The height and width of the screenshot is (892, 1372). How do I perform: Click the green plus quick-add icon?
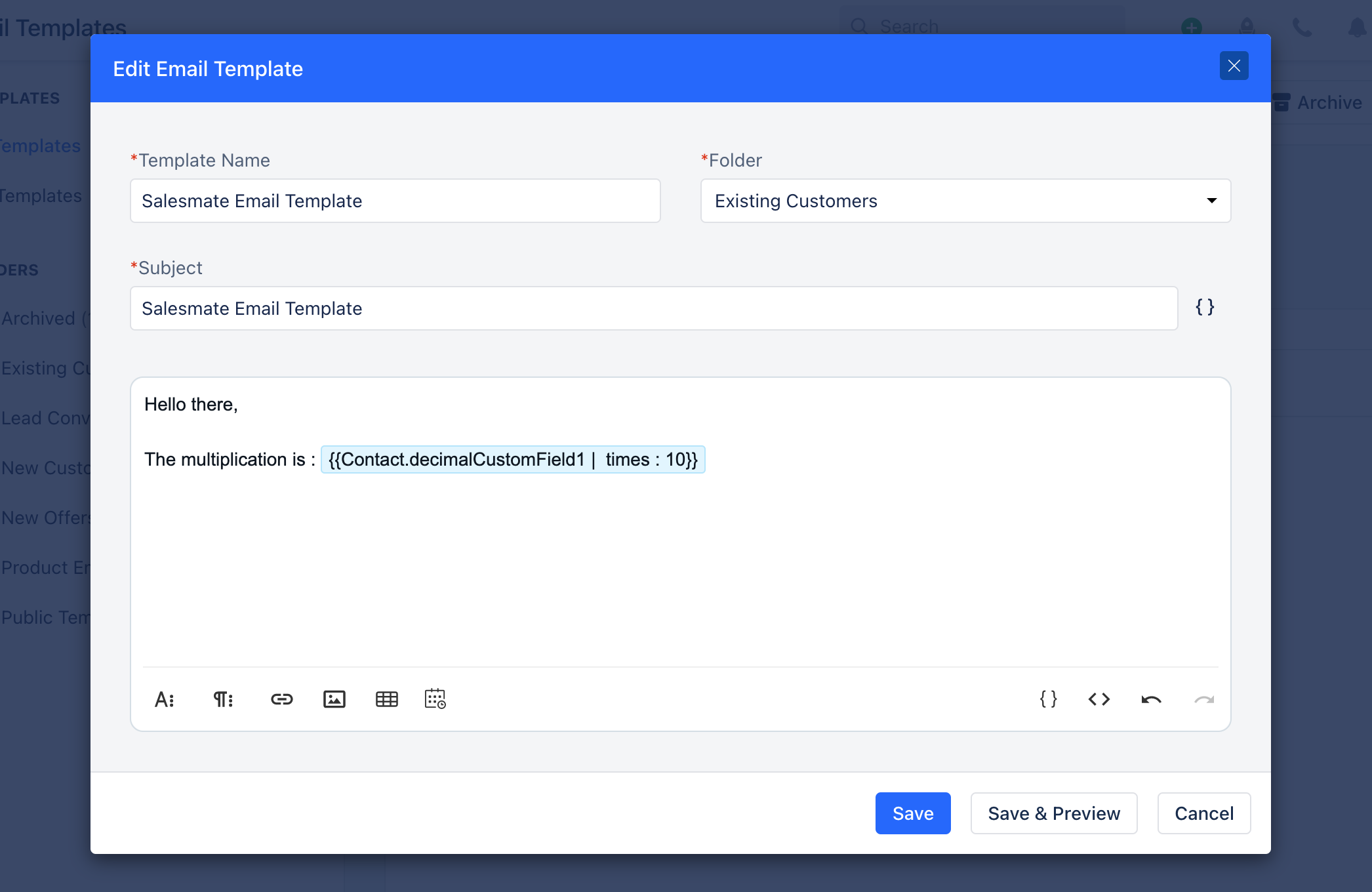click(x=1192, y=27)
